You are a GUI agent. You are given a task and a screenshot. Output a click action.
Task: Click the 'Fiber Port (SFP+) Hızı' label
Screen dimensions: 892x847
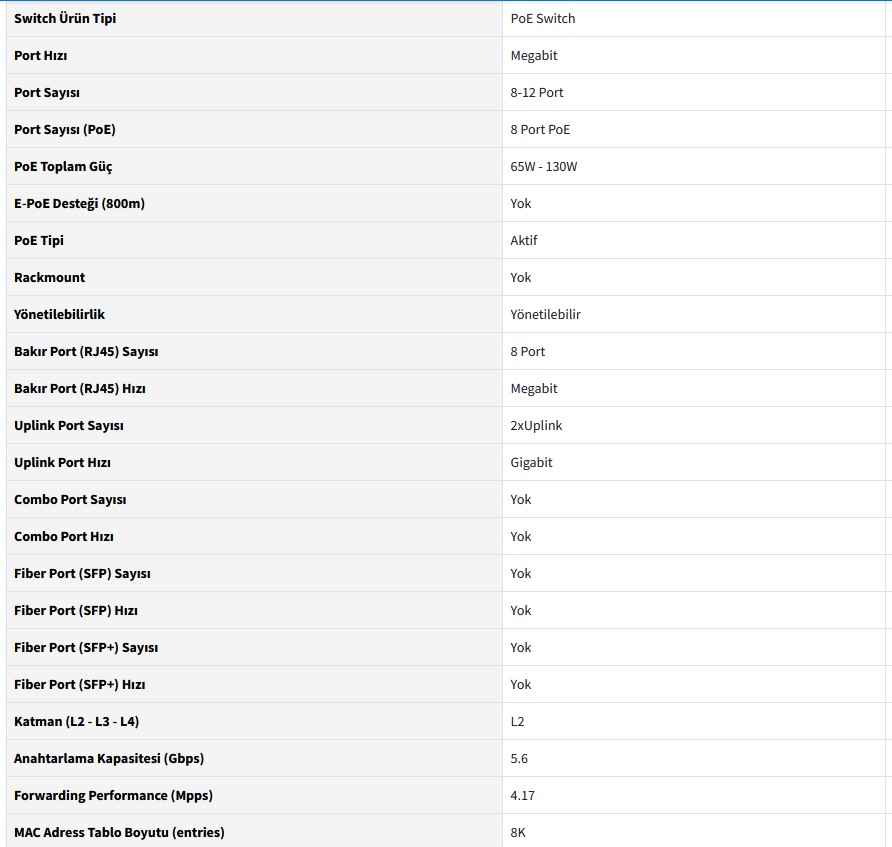point(80,684)
